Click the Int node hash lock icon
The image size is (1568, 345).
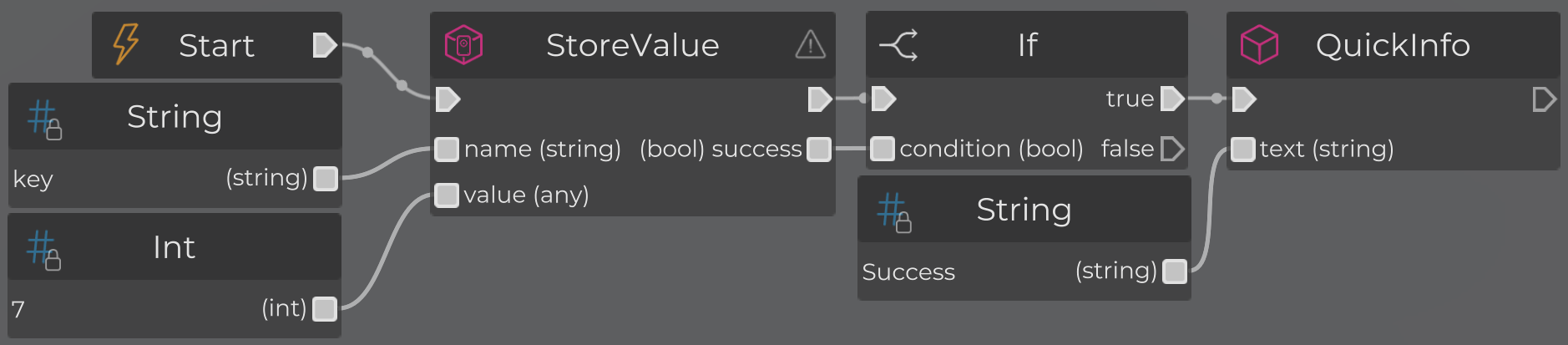tap(43, 250)
